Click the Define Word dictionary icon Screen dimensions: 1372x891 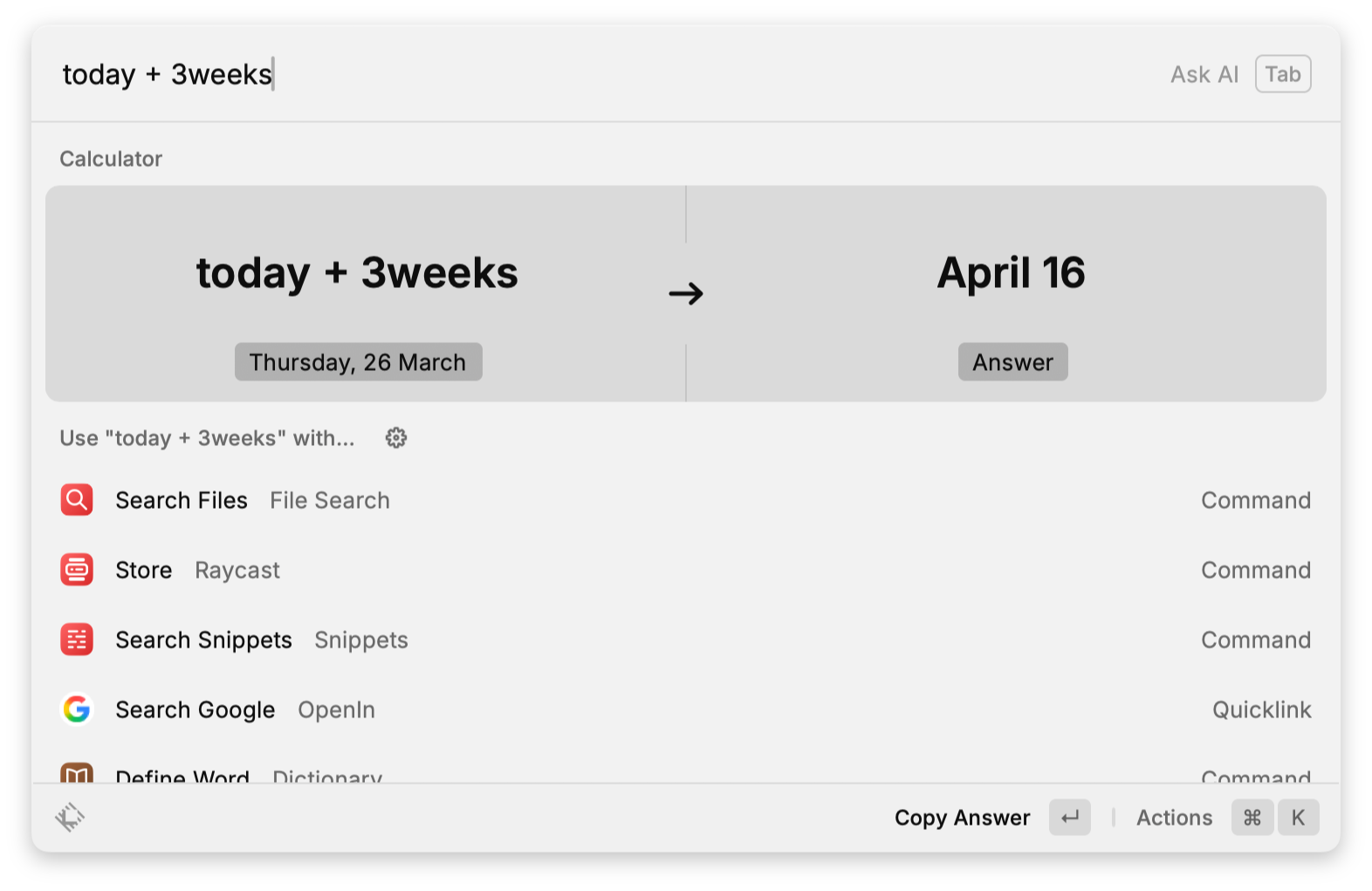[x=77, y=774]
